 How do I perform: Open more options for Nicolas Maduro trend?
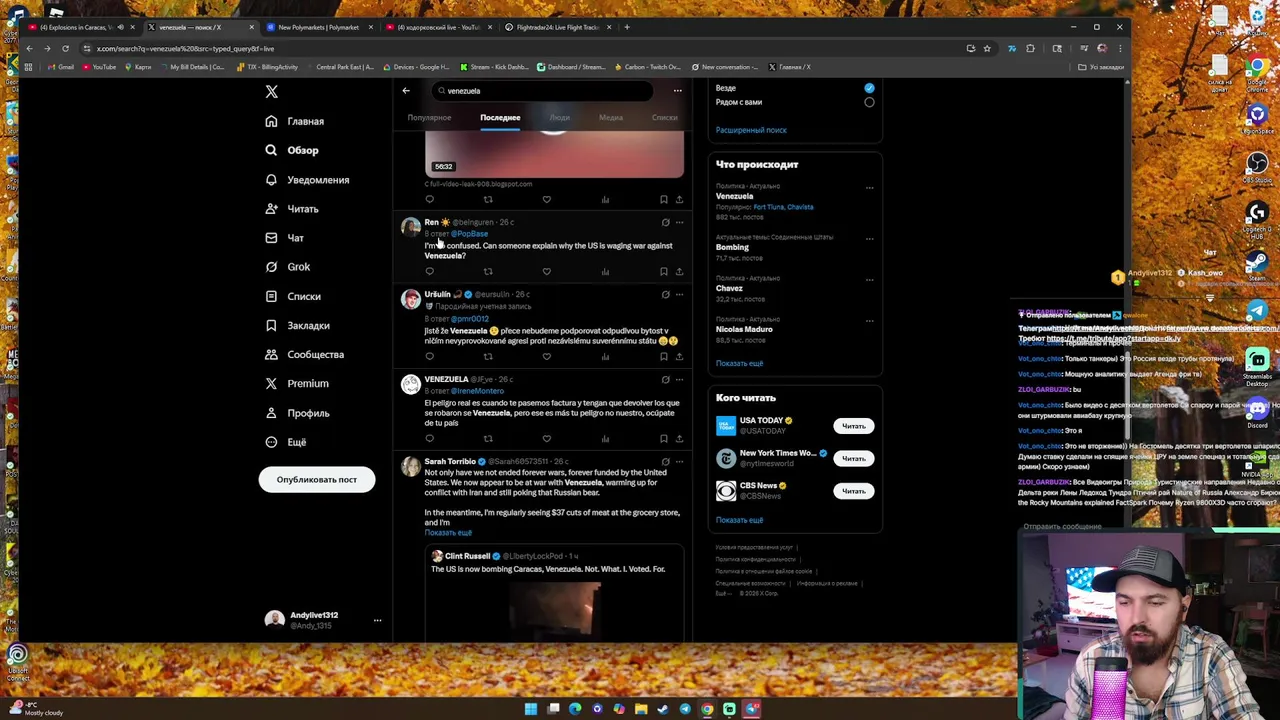click(869, 320)
